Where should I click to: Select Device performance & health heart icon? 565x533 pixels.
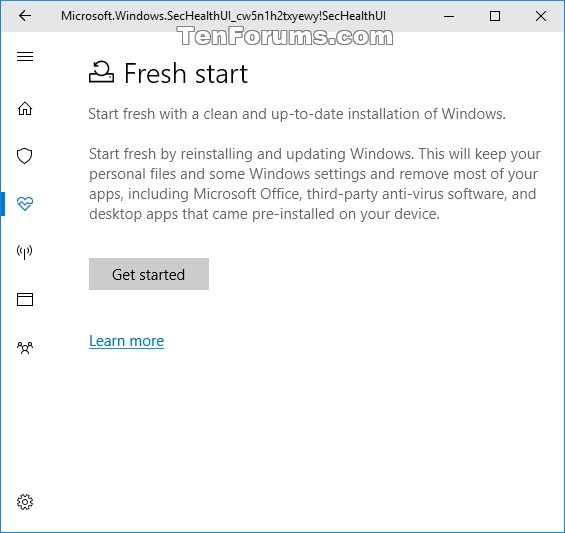click(25, 204)
